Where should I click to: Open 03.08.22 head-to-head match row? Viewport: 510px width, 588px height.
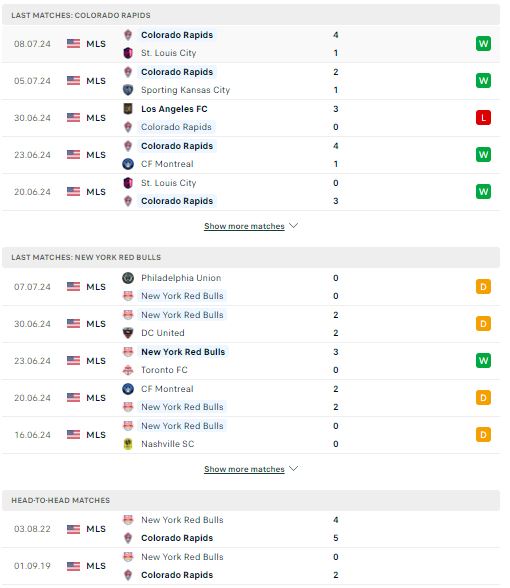coord(251,529)
